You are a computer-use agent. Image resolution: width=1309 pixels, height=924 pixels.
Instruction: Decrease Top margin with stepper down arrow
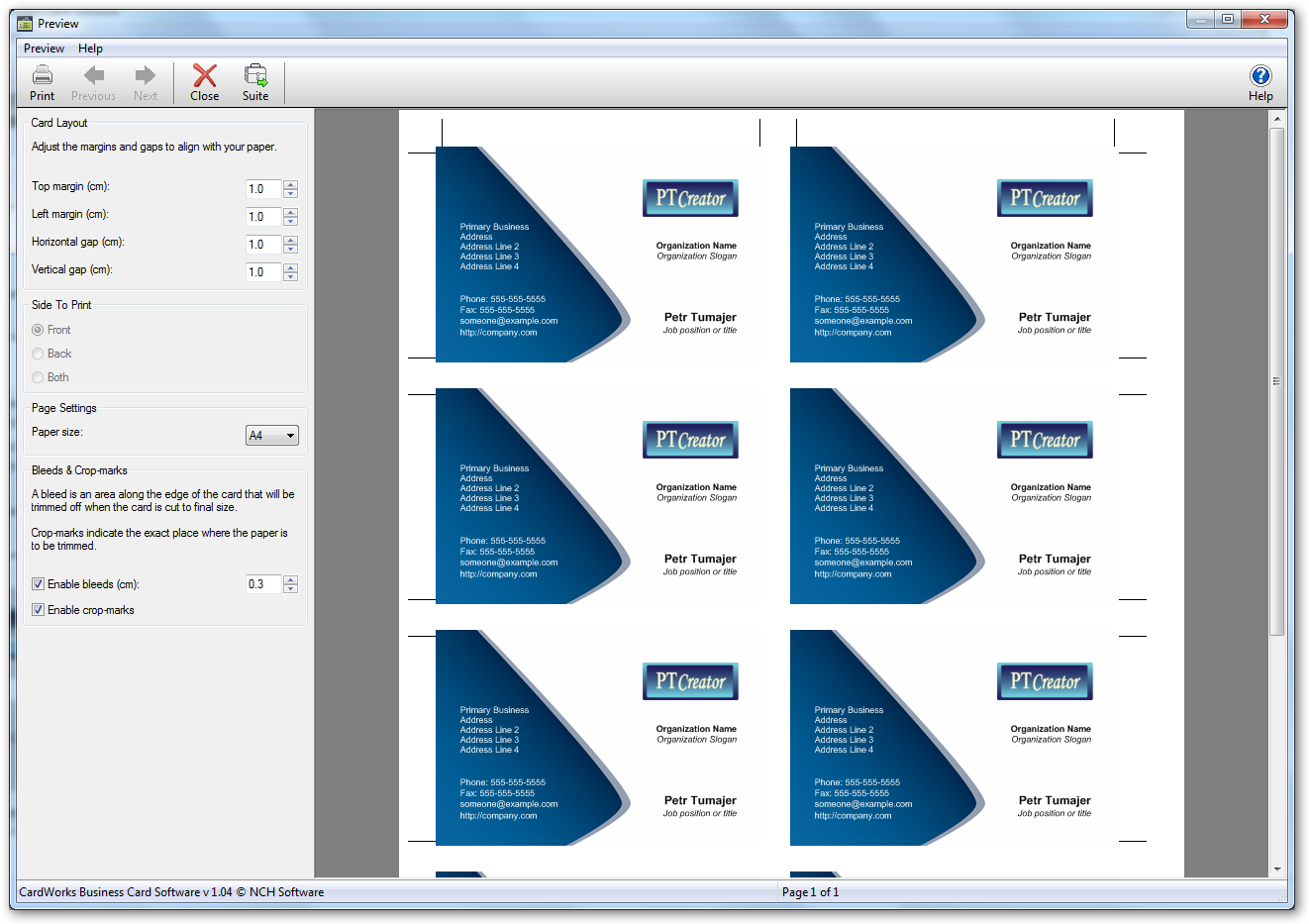[291, 194]
